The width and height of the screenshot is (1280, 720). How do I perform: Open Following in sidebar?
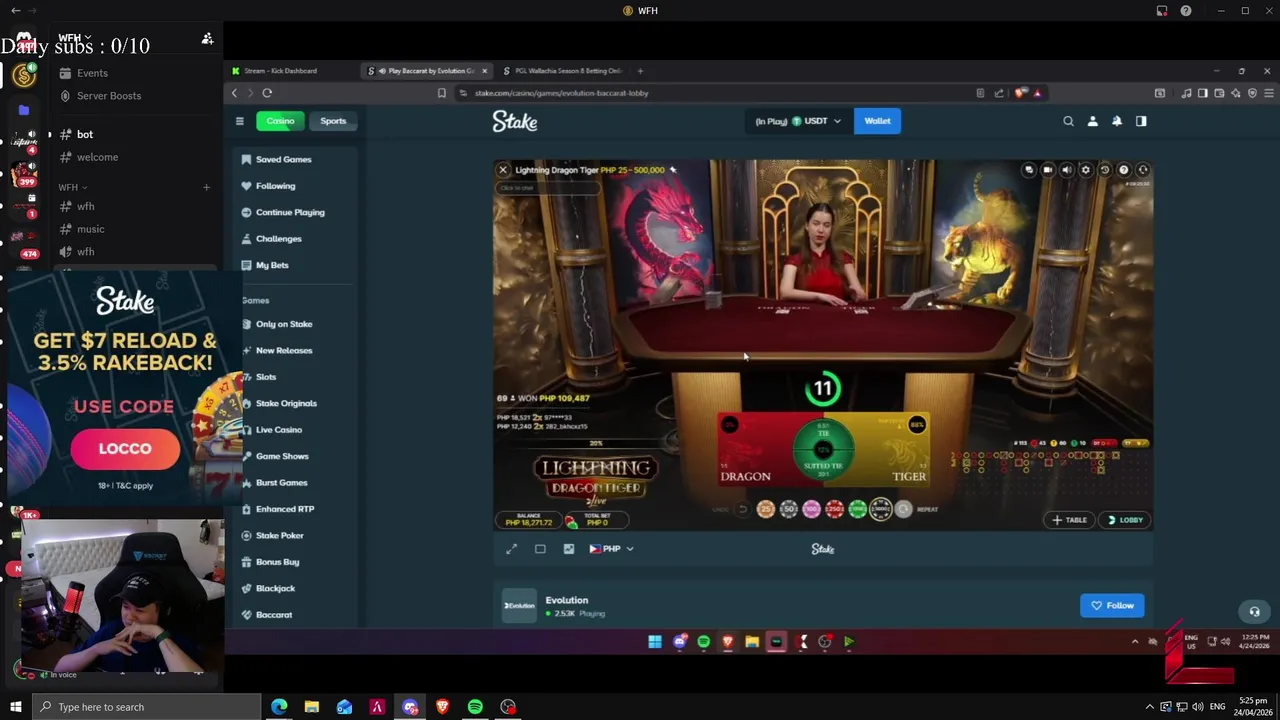[275, 186]
